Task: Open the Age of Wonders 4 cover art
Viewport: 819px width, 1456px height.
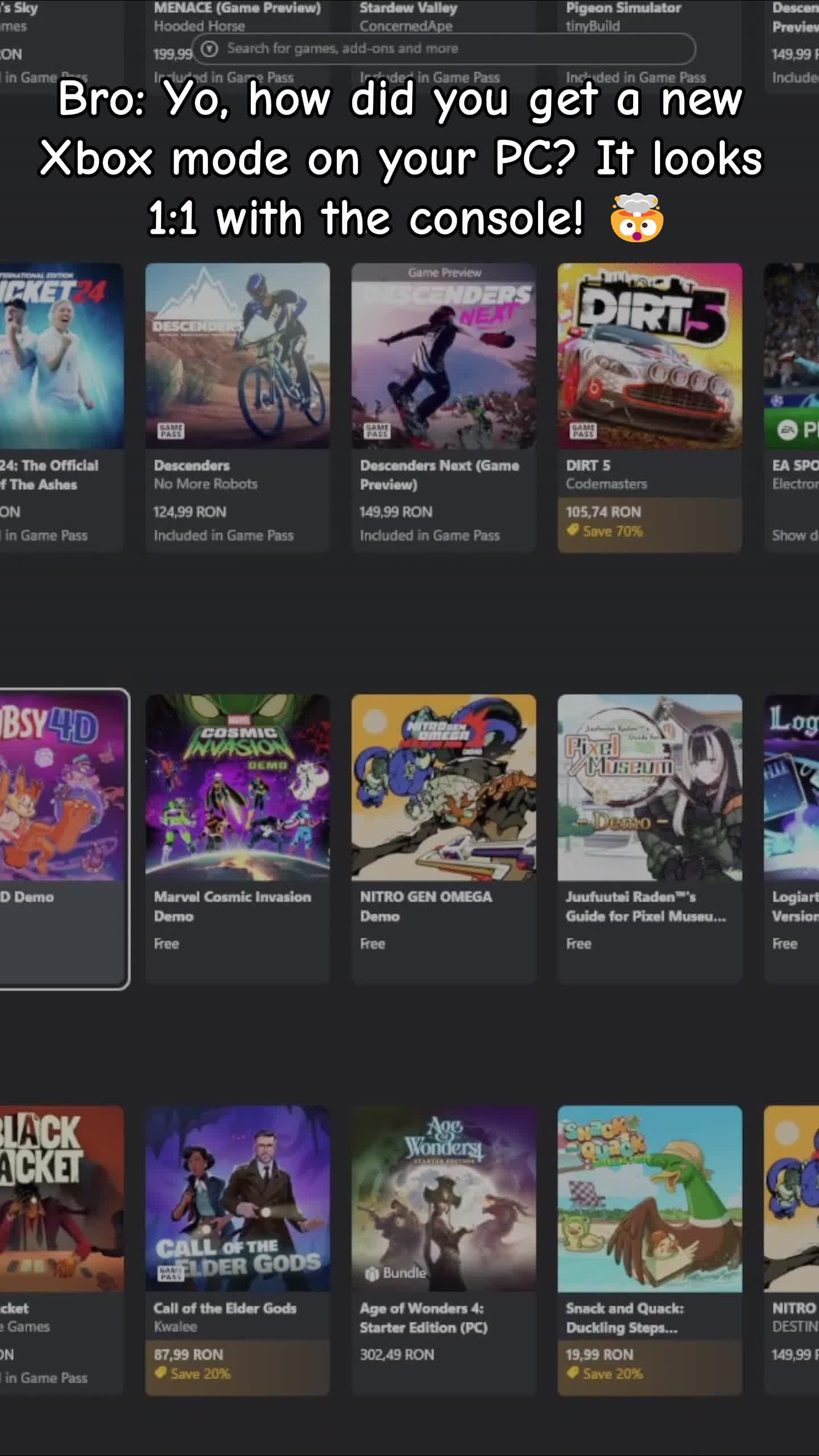Action: pos(444,1198)
